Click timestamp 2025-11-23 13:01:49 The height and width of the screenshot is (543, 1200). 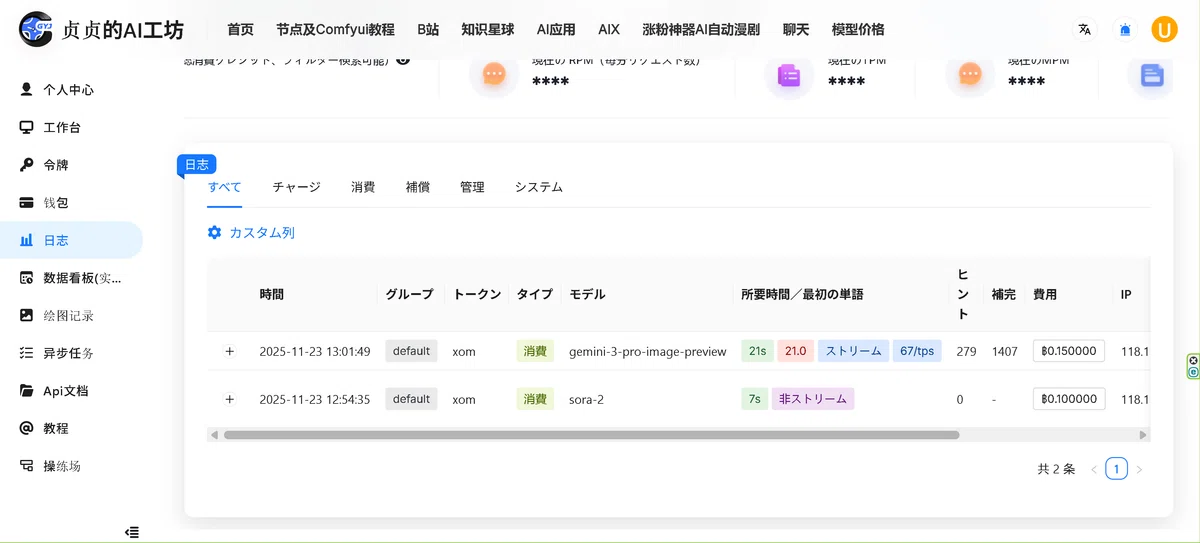(315, 352)
